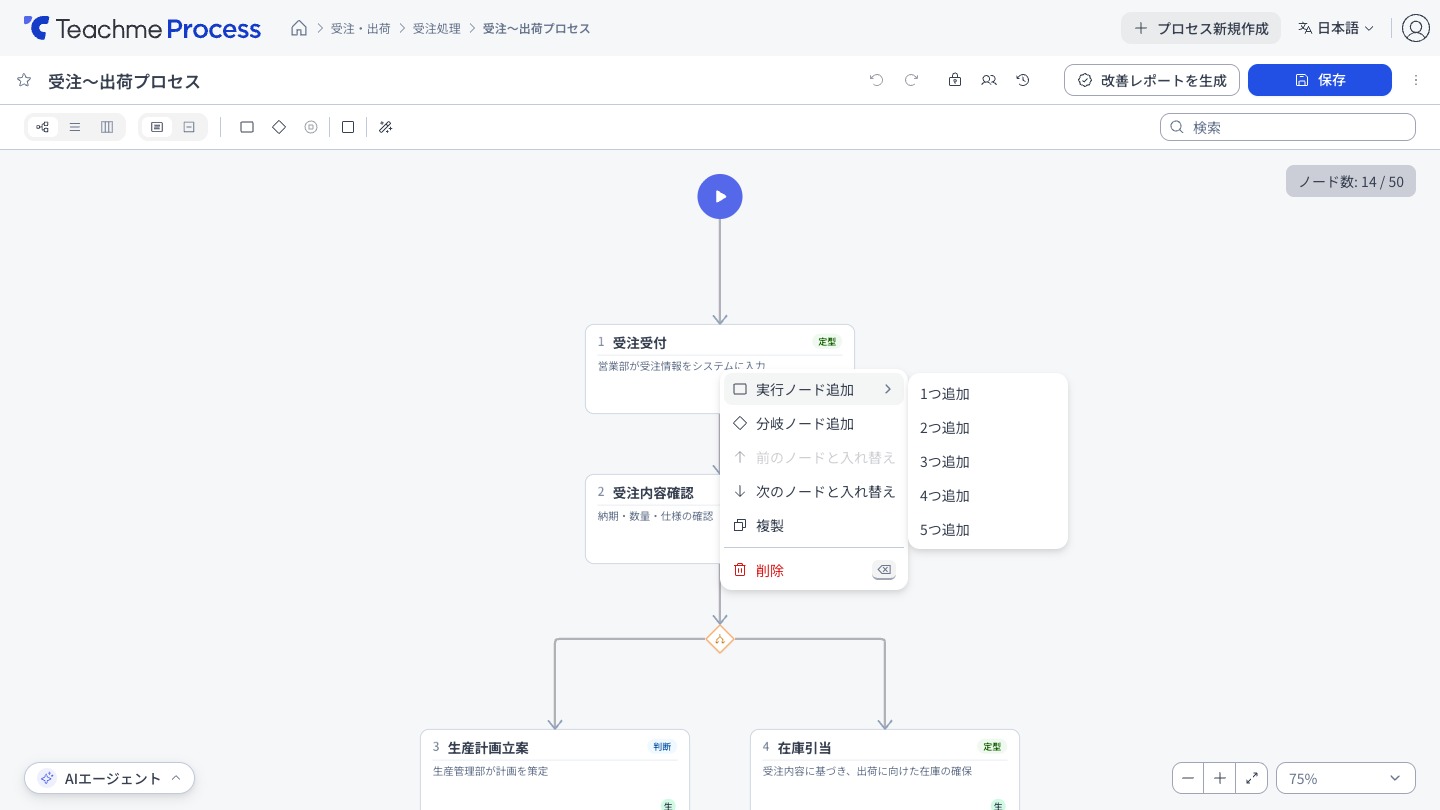Screen dimensions: 1440x810
Task: Choose 分岐ノード追加 from context menu
Action: [x=814, y=423]
